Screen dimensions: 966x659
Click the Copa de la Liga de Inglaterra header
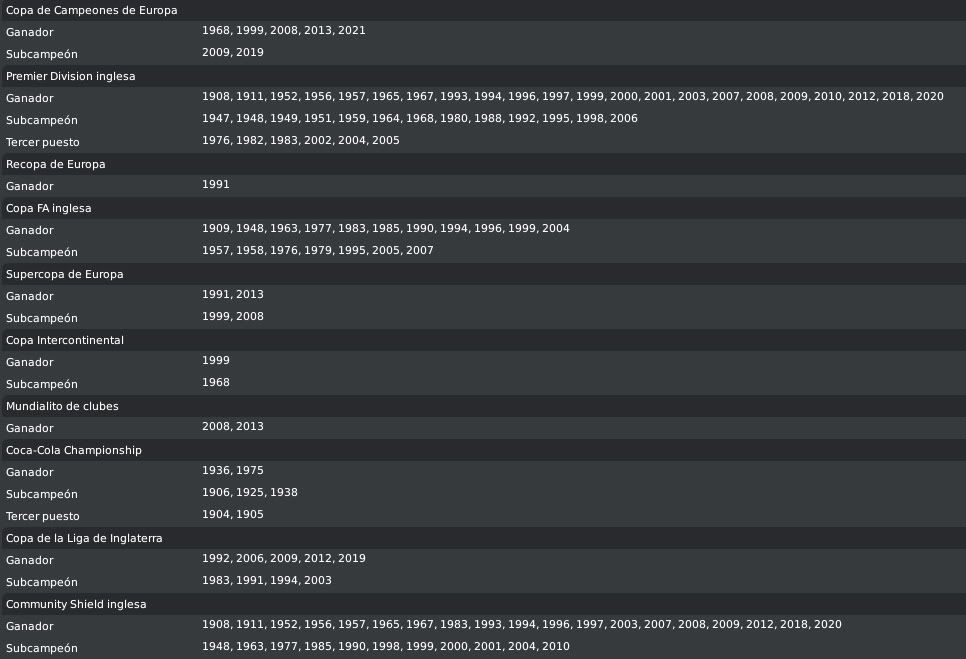(x=84, y=538)
